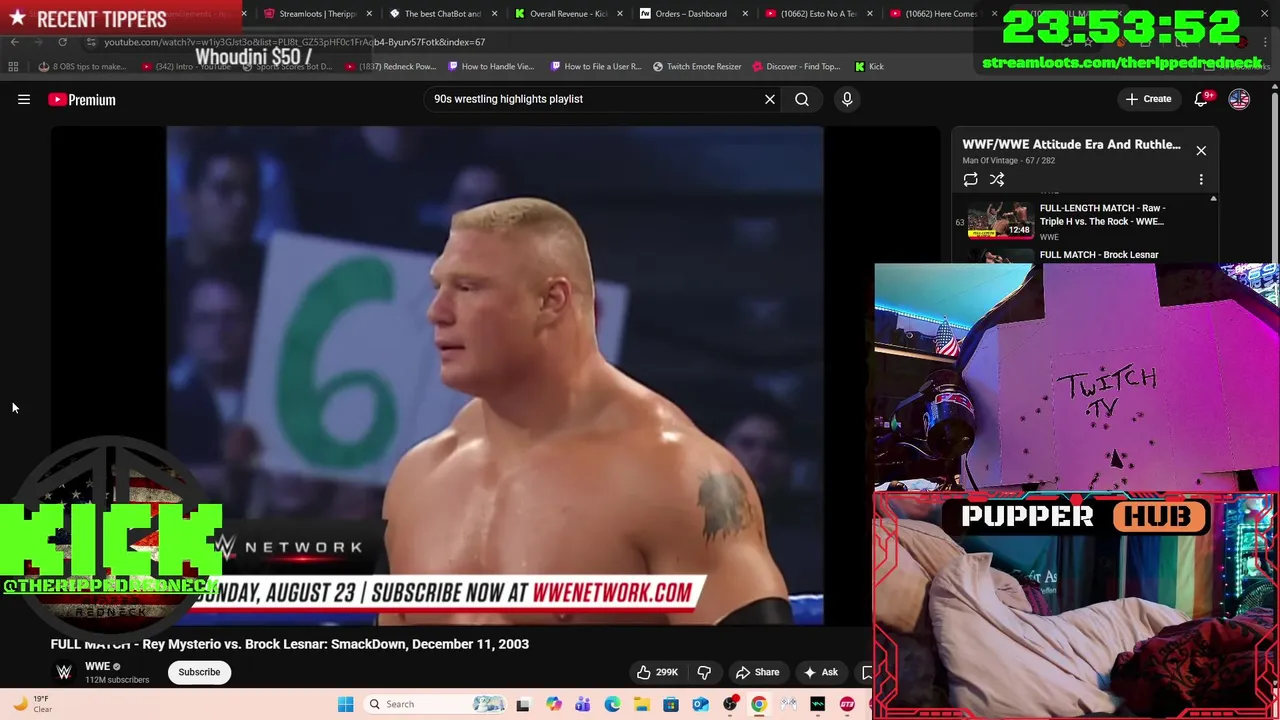Open the account avatar menu

[x=1239, y=99]
